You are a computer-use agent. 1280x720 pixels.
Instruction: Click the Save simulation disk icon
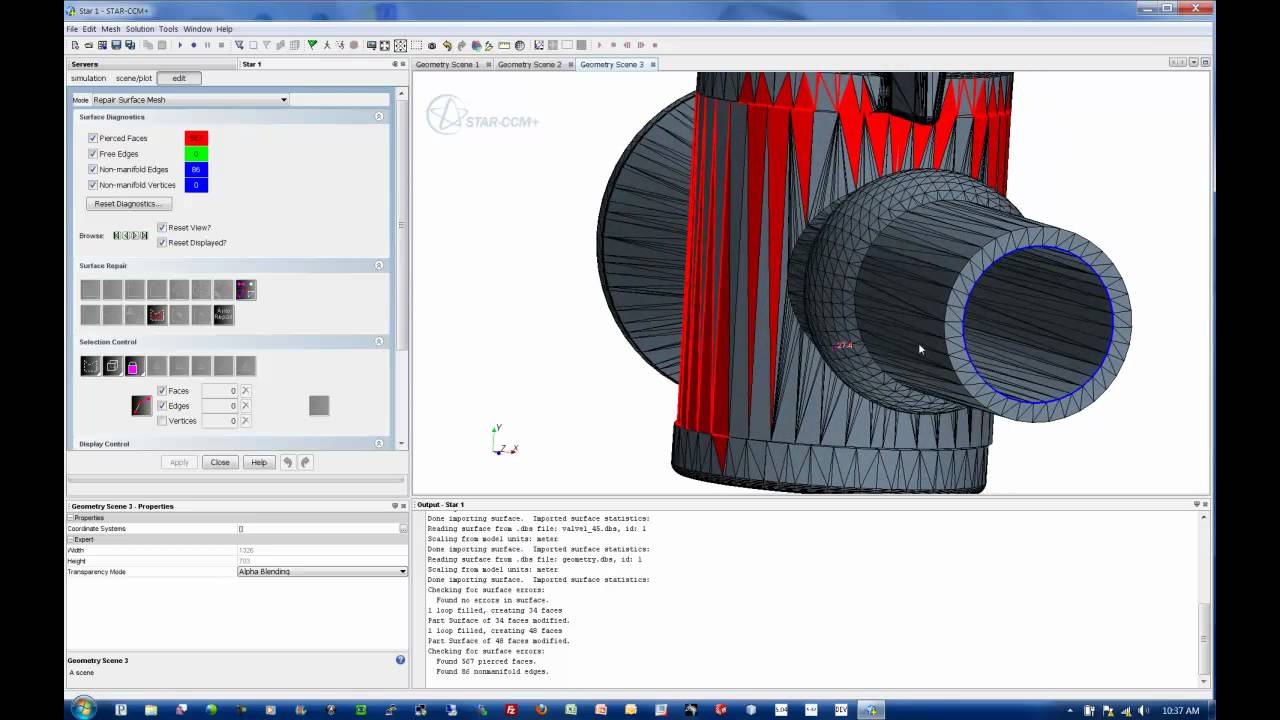coord(116,45)
